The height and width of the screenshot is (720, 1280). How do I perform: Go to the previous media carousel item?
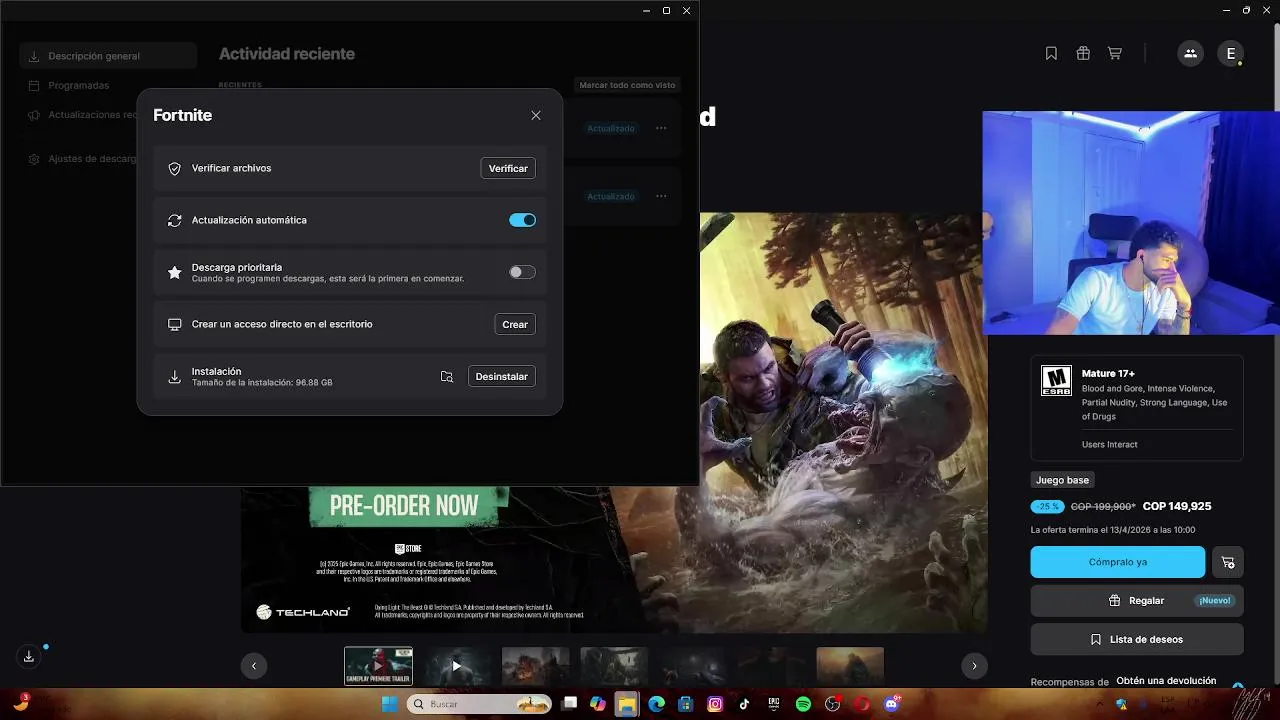pyautogui.click(x=254, y=666)
